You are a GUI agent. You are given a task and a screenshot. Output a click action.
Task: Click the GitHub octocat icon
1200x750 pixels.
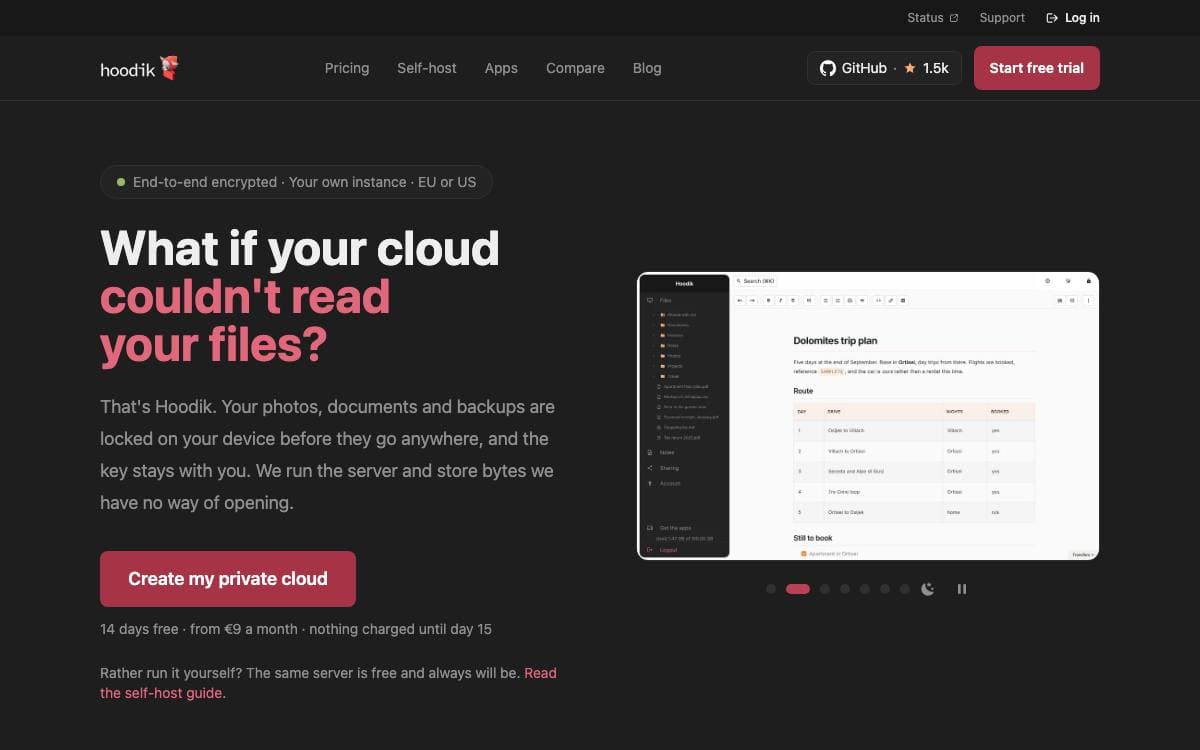tap(828, 68)
